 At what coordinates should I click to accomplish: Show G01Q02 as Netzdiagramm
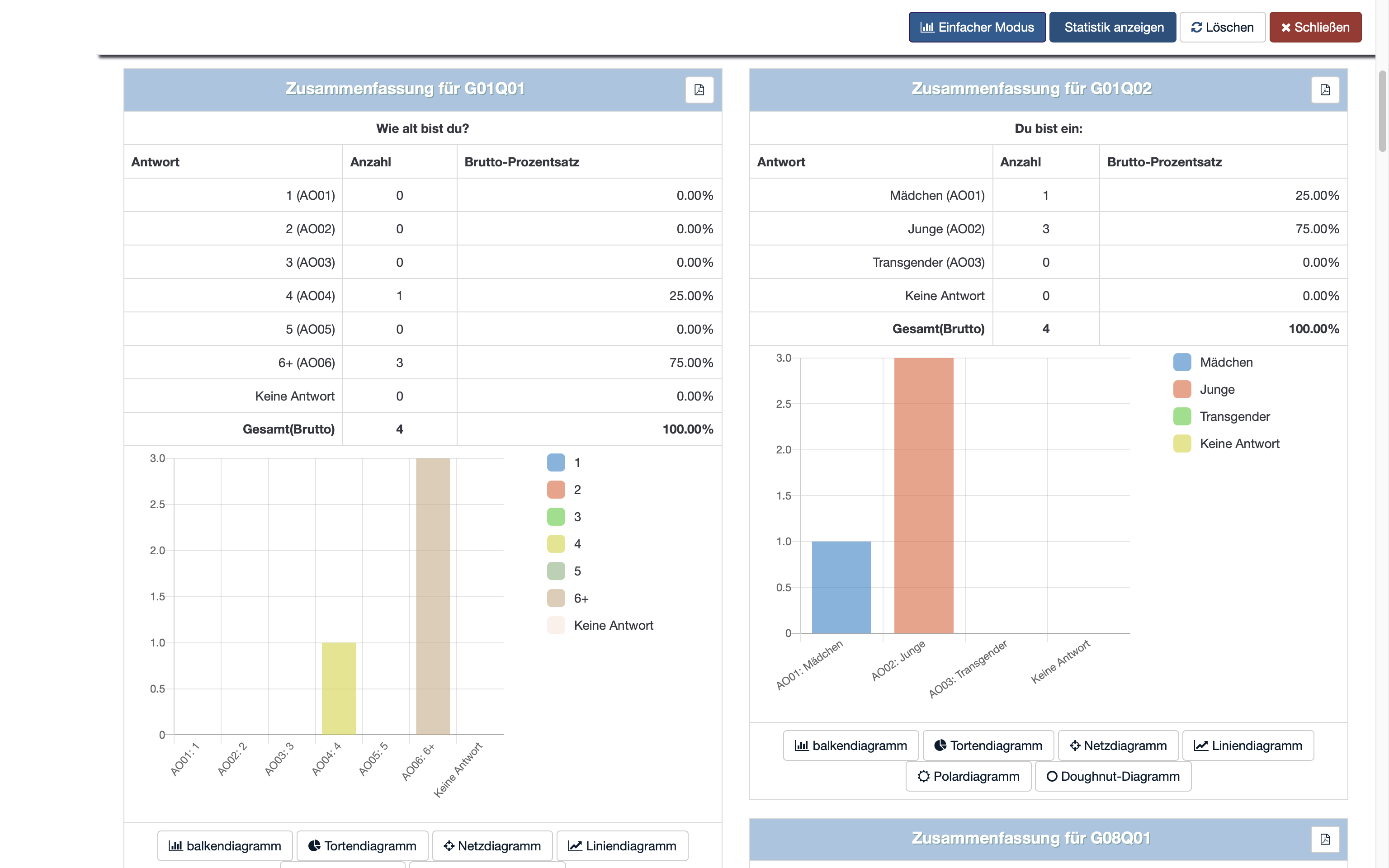click(x=1118, y=745)
